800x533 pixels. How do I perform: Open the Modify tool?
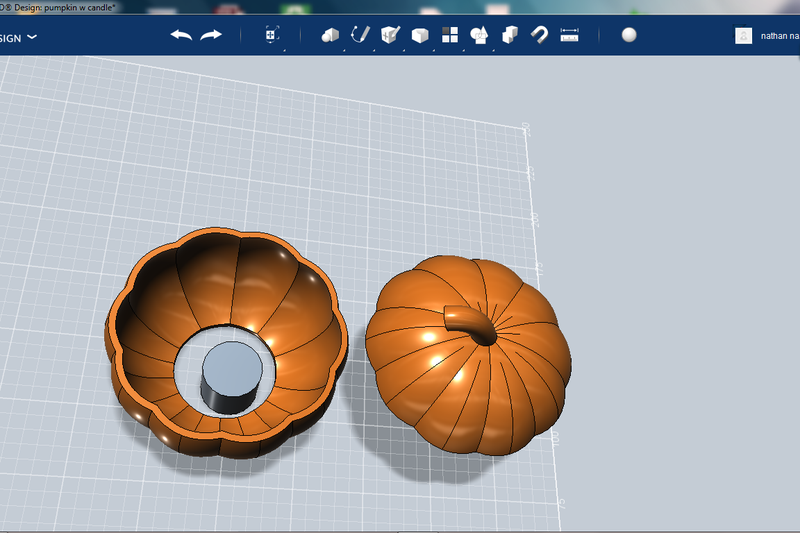click(x=420, y=35)
